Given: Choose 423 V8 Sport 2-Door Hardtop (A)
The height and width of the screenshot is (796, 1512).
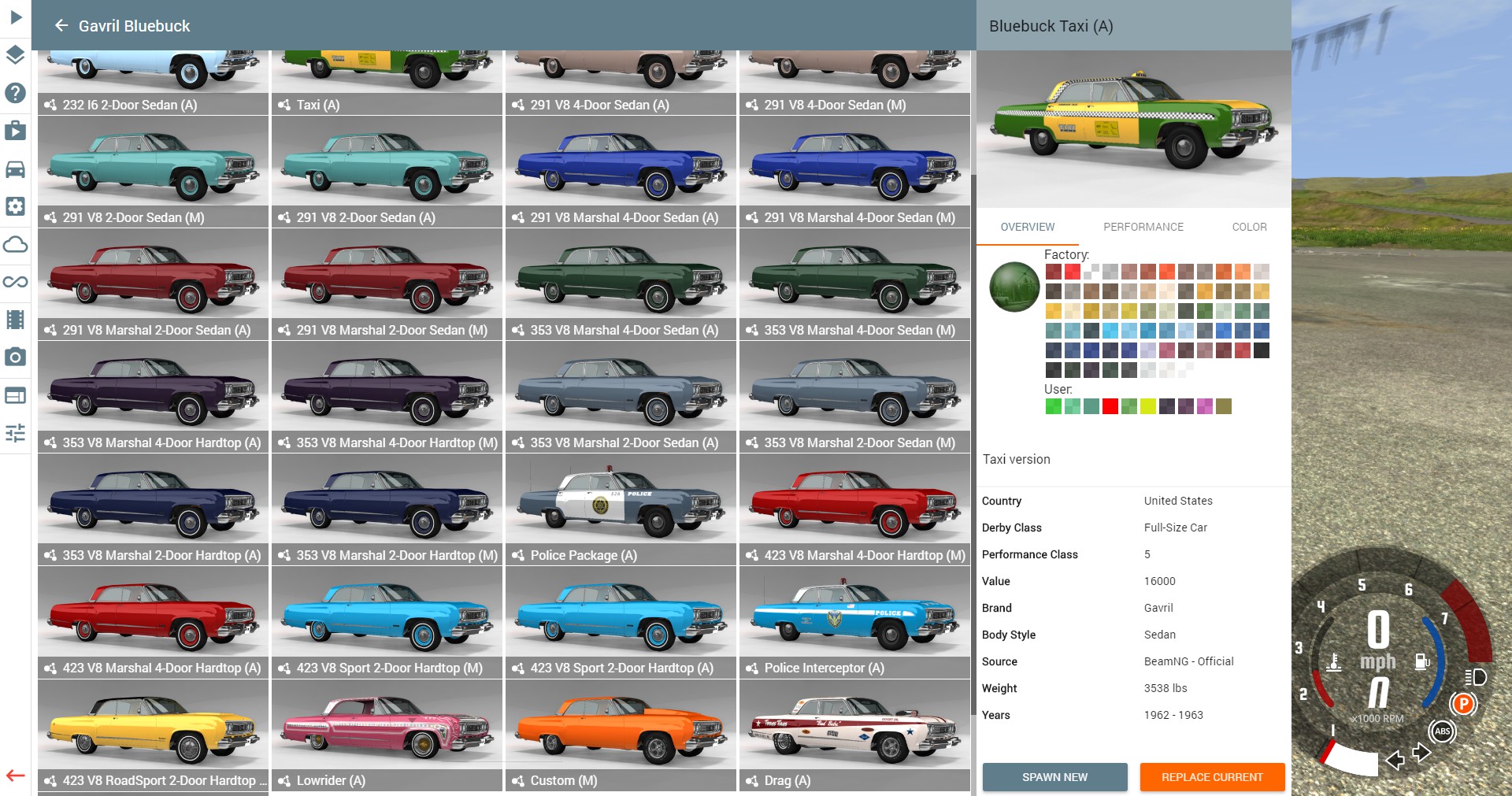Looking at the screenshot, I should (x=621, y=622).
